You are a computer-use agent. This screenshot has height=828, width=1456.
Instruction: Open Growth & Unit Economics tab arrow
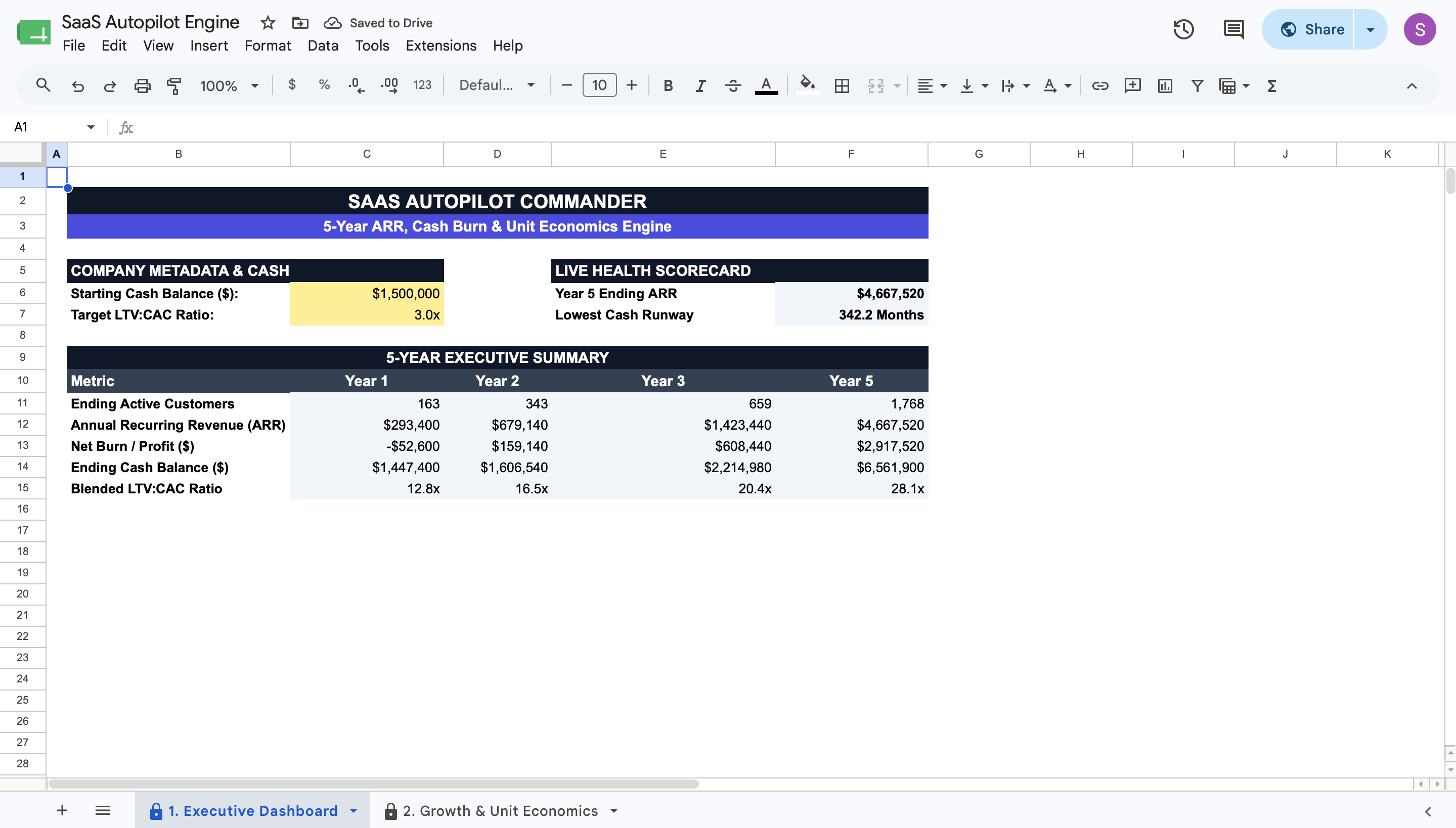click(x=614, y=810)
